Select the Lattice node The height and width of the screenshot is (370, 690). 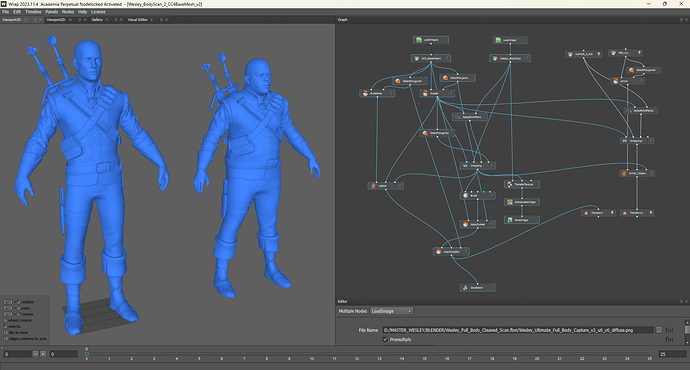click(385, 186)
